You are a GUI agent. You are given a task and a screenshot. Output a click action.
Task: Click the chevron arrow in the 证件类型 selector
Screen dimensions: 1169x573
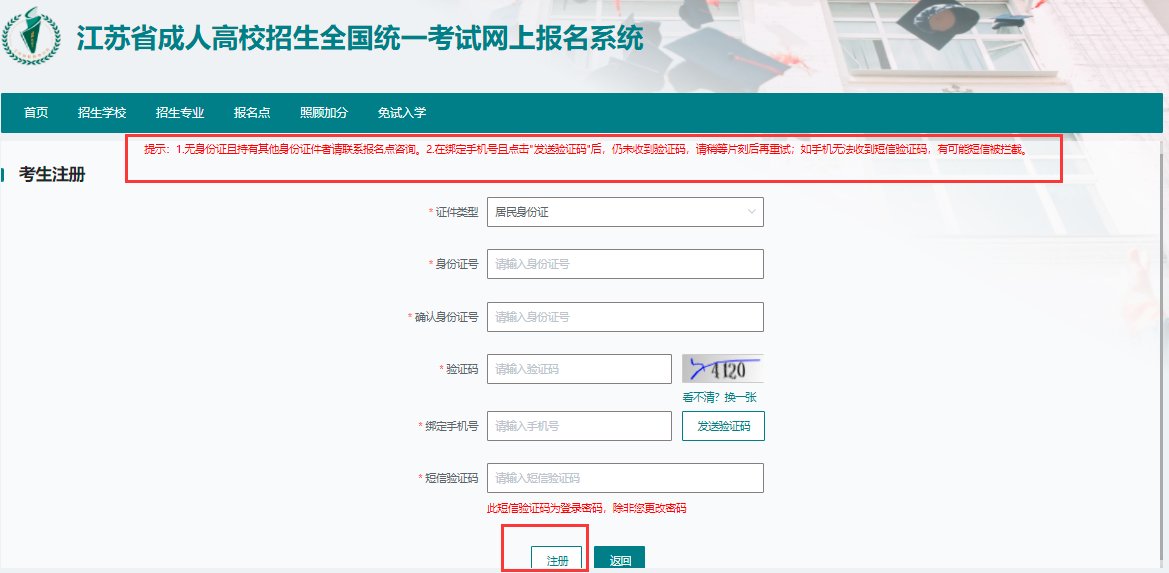[751, 212]
